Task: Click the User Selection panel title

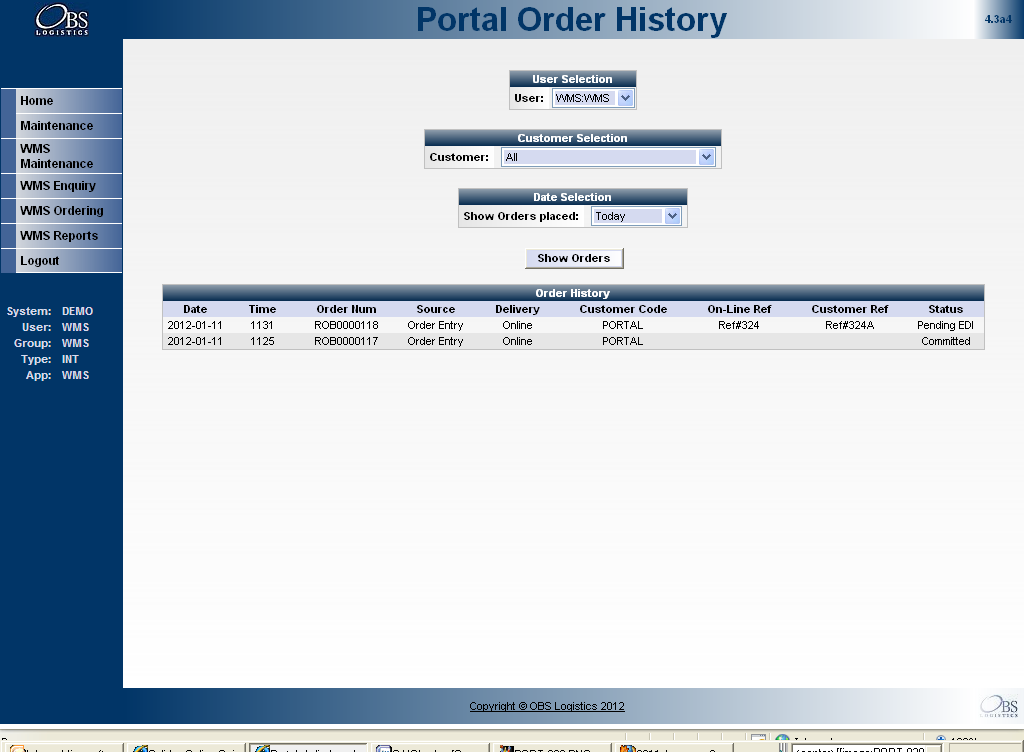Action: point(573,79)
